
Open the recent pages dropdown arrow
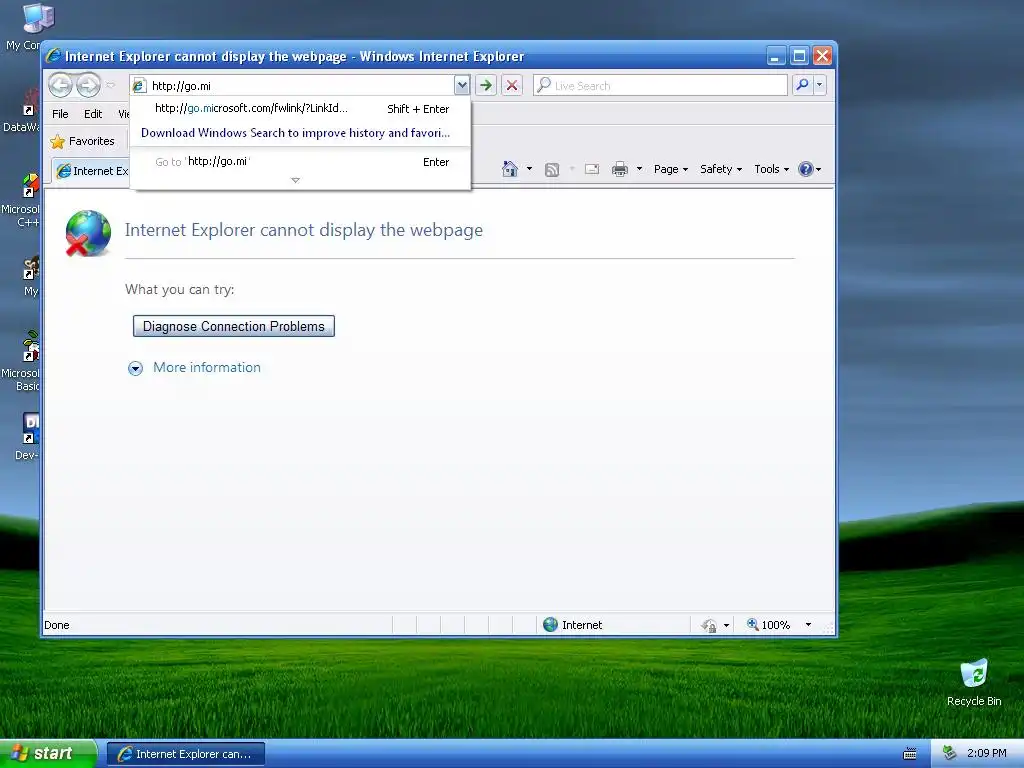pyautogui.click(x=111, y=85)
